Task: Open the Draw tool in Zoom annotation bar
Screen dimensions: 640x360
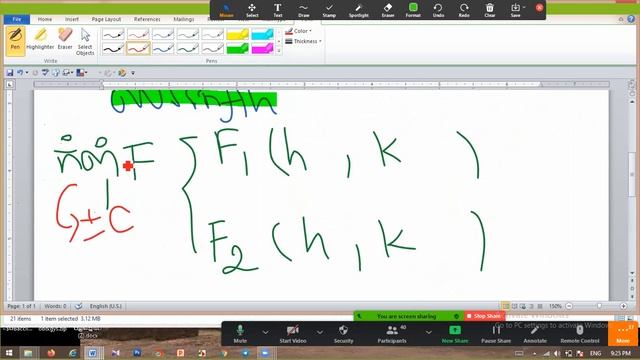Action: point(303,10)
